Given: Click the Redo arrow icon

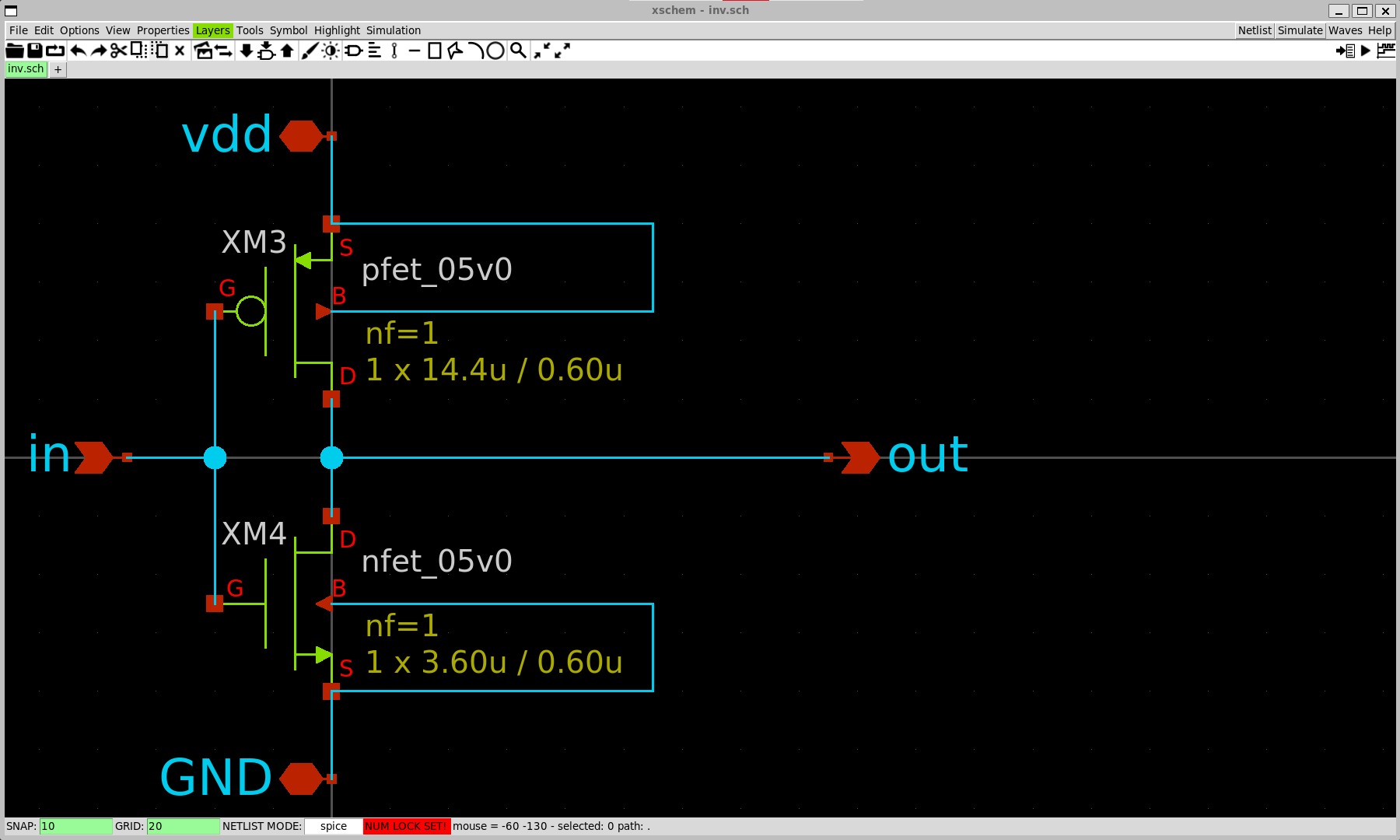Looking at the screenshot, I should point(99,51).
